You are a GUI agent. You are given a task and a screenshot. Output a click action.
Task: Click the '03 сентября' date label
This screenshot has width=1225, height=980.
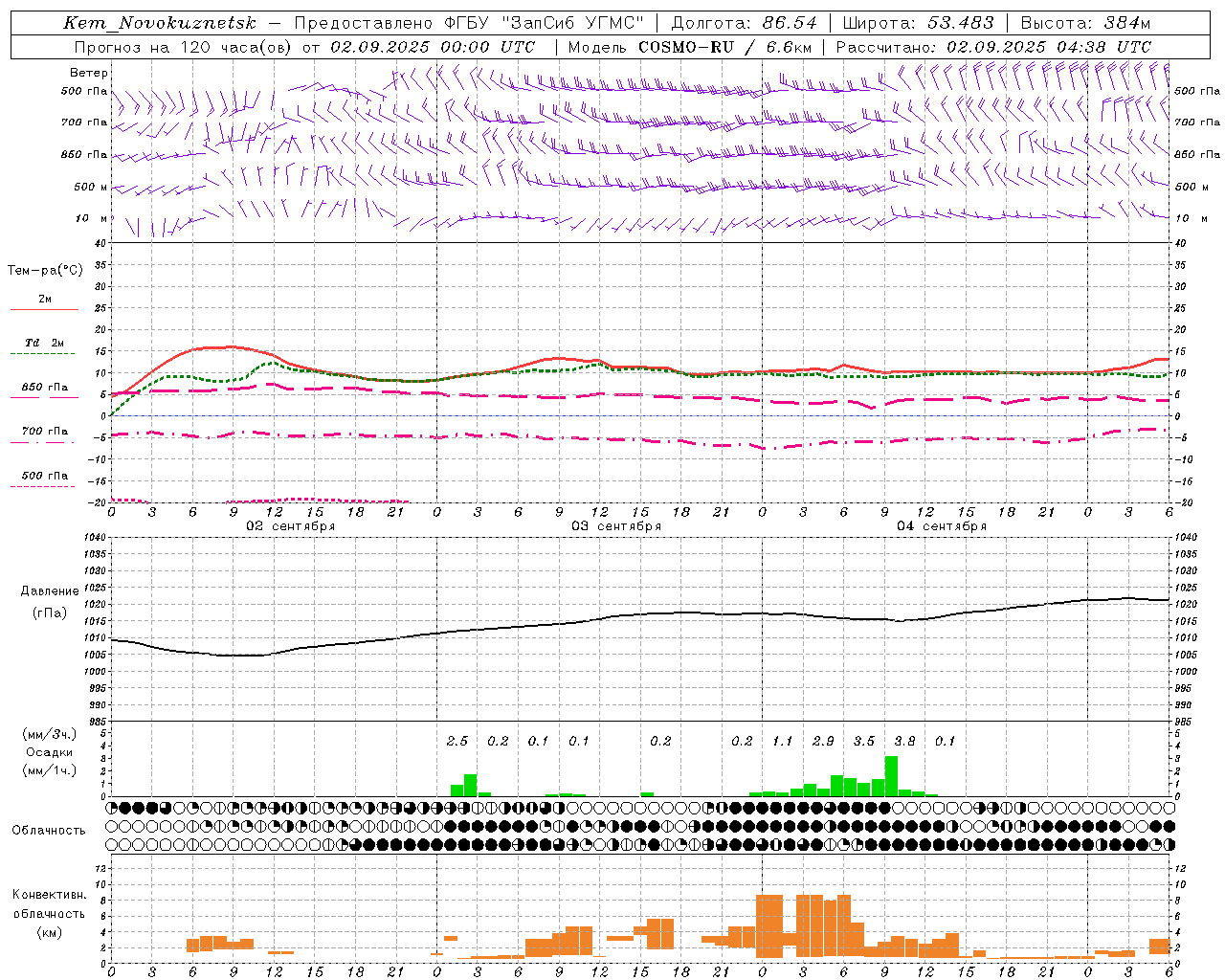(616, 526)
